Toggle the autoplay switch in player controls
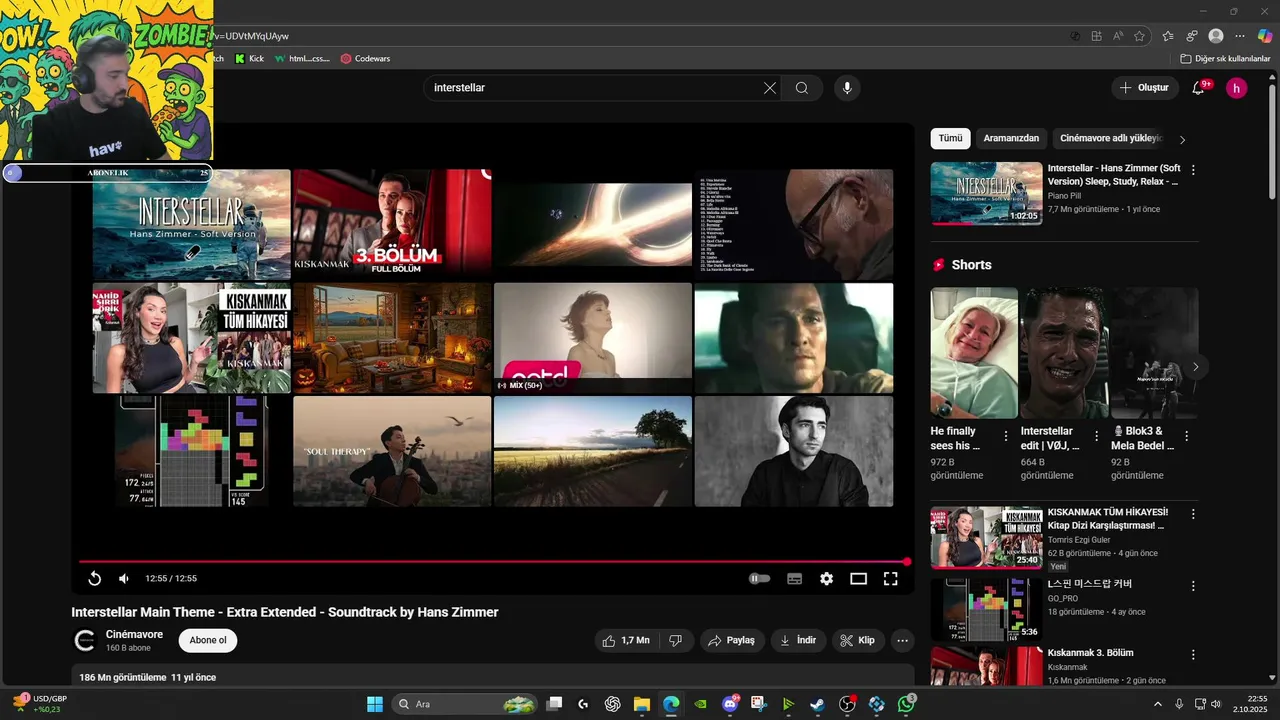 click(760, 578)
